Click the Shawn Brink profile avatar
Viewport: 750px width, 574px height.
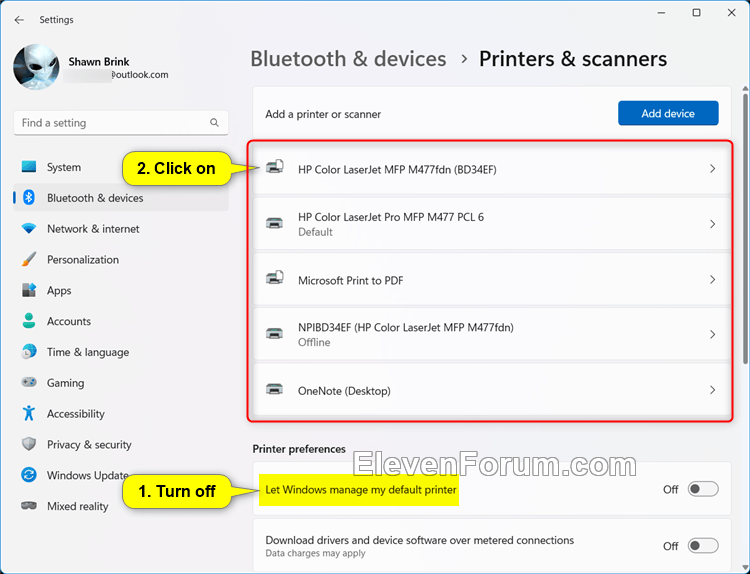[x=36, y=67]
